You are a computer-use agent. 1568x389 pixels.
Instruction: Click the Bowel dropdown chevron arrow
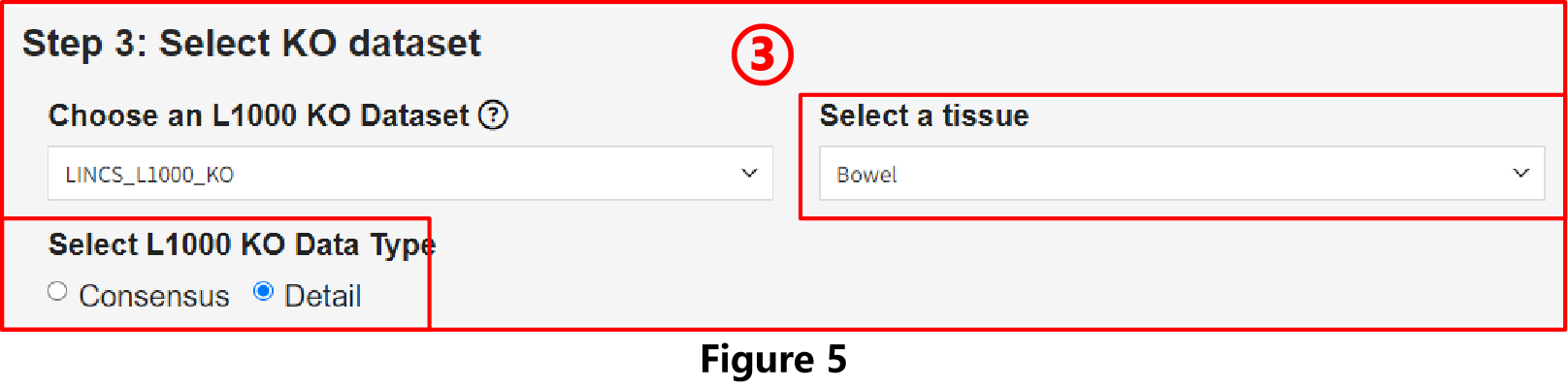[1520, 174]
